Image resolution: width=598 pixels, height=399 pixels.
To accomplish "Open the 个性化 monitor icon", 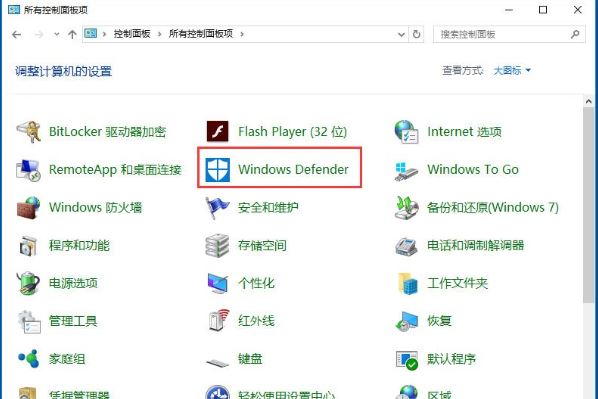I will pos(218,283).
